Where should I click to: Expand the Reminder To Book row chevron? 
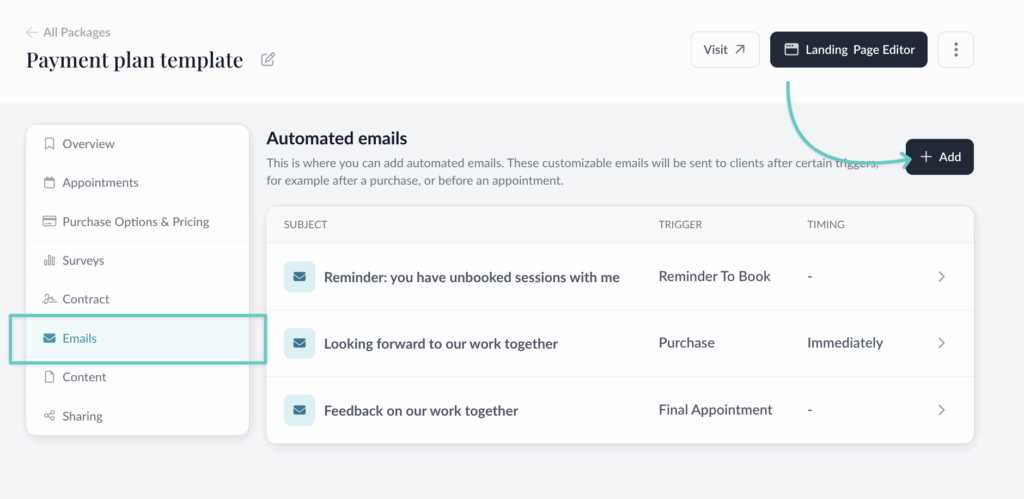(x=941, y=277)
